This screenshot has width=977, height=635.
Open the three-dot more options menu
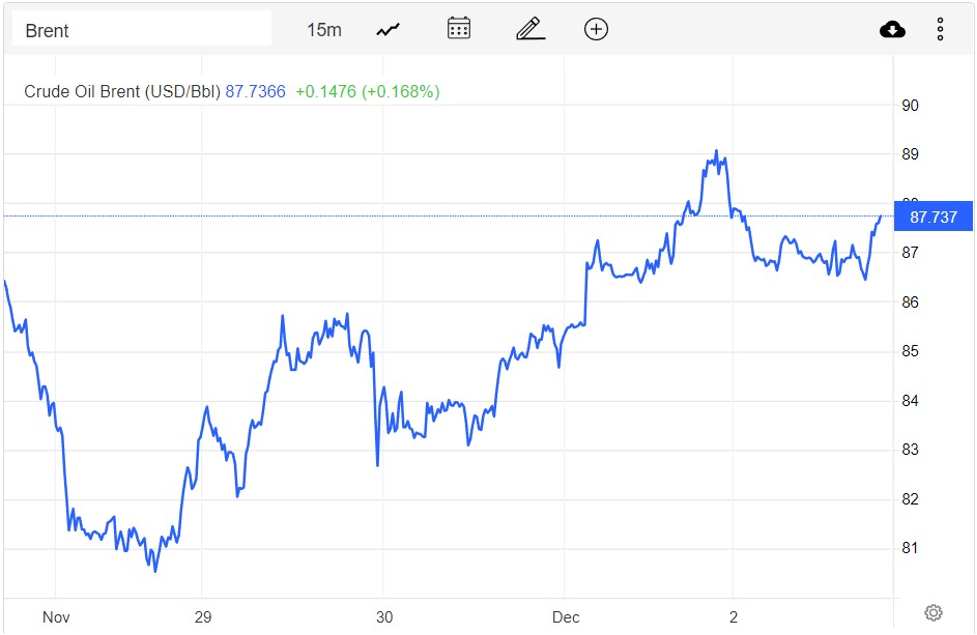pyautogui.click(x=940, y=30)
